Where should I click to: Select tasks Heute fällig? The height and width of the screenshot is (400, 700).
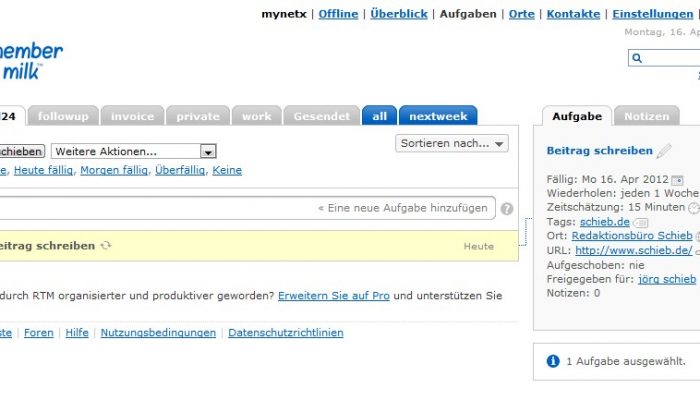coord(43,170)
